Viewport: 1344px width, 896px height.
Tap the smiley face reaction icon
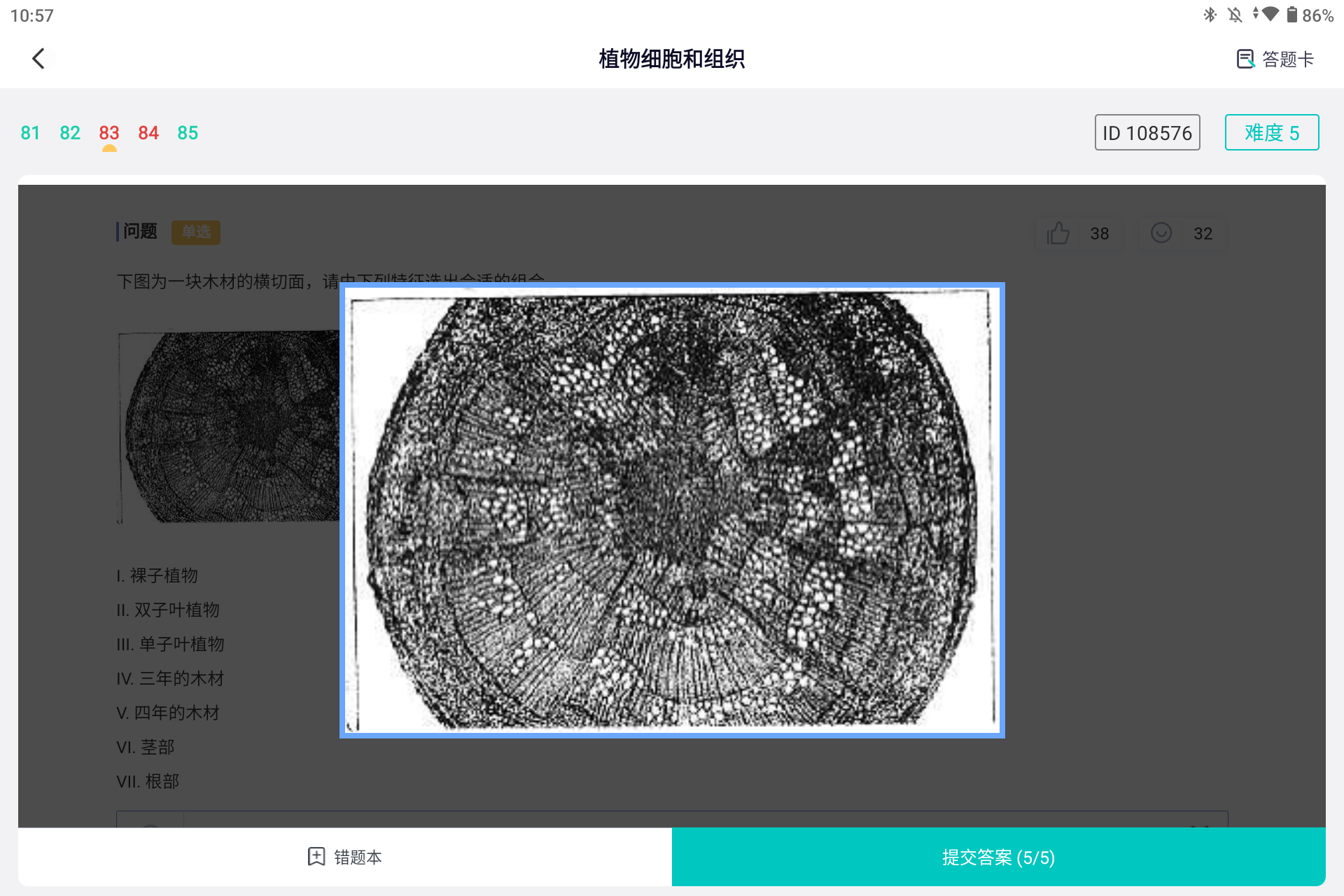[1161, 233]
